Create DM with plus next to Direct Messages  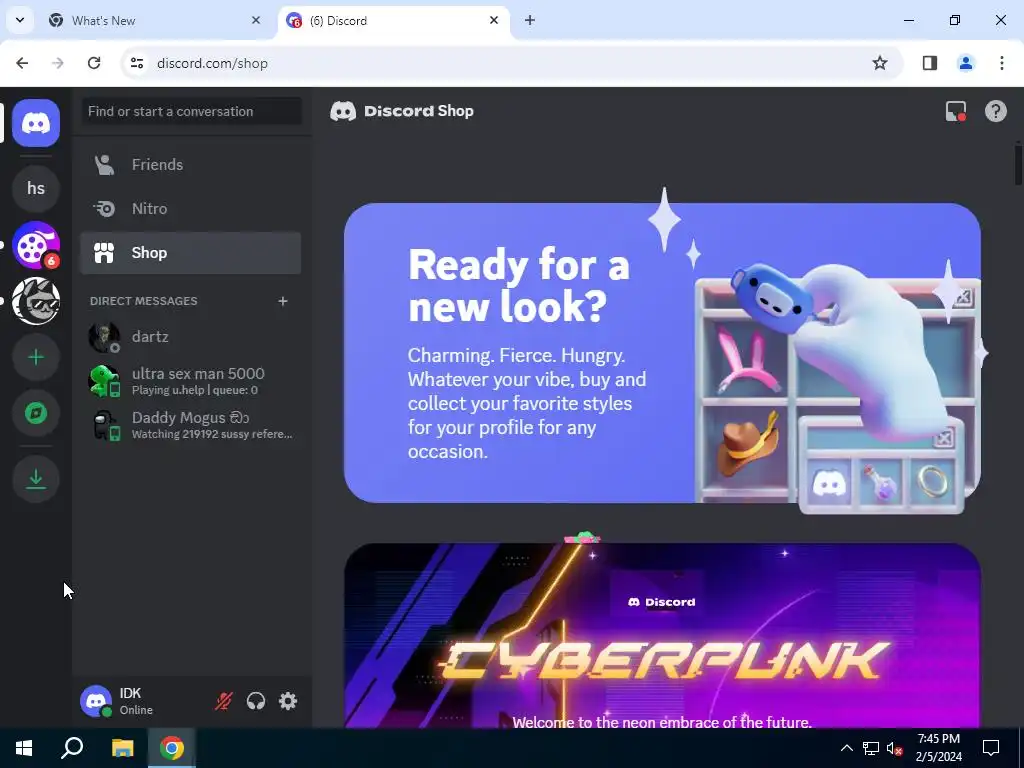283,301
